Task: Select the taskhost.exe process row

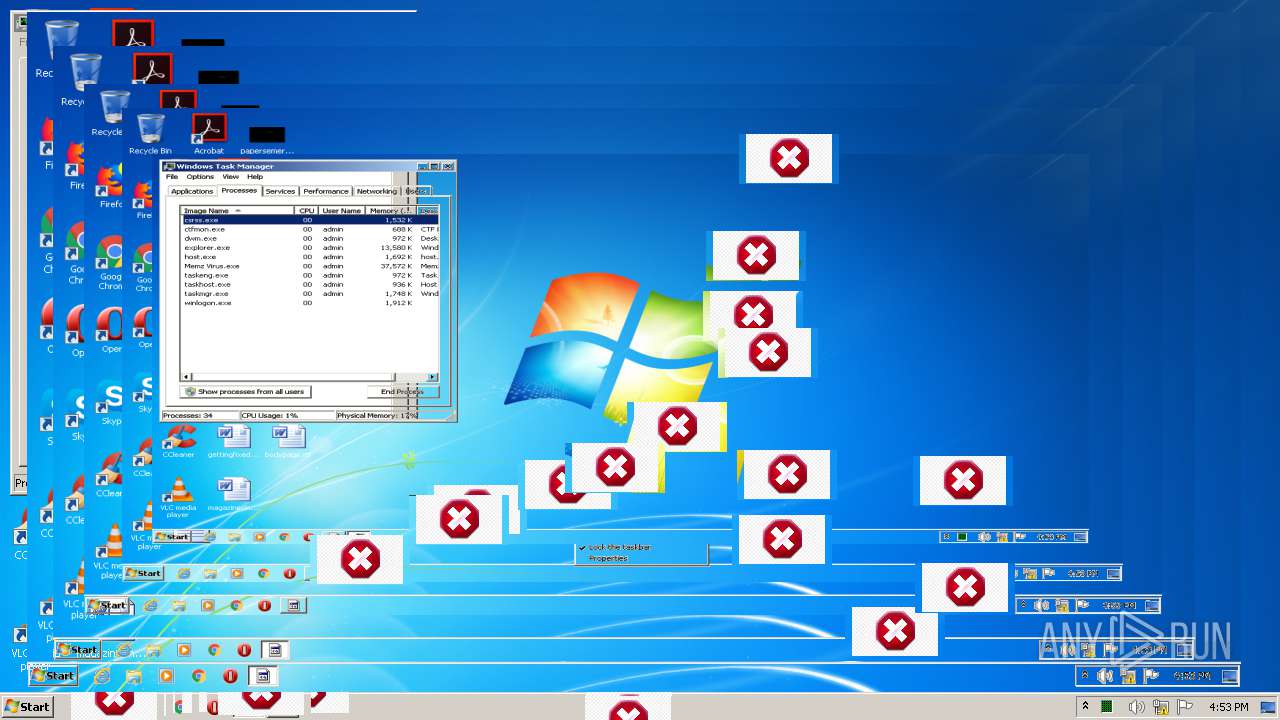Action: pos(310,285)
